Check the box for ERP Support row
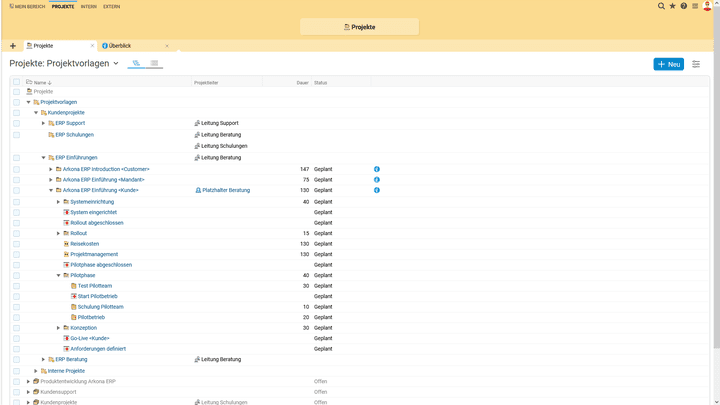720x405 pixels. 16,123
